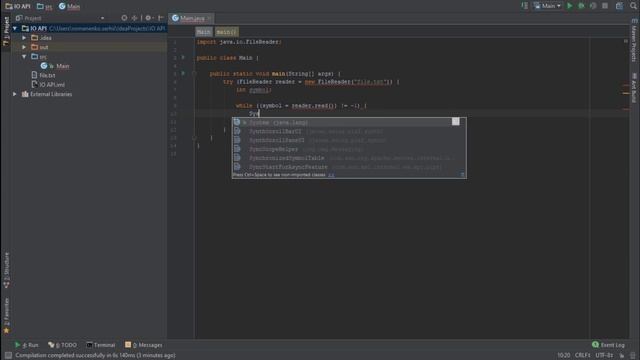
Task: Open Search Everywhere magnifier icon
Action: pyautogui.click(x=633, y=6)
